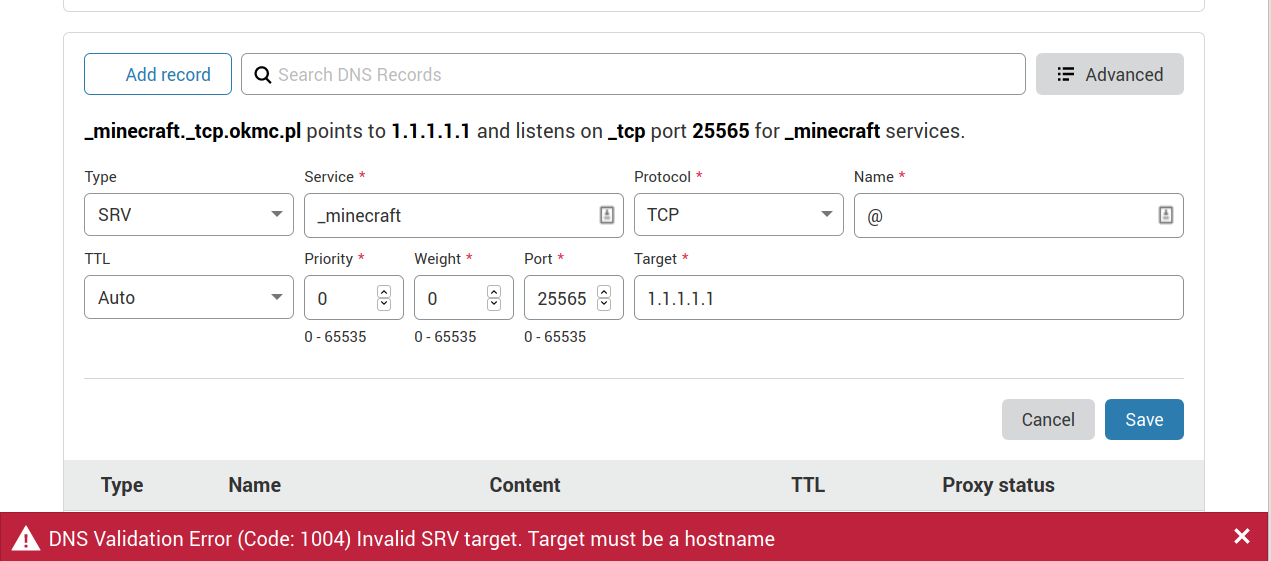Cancel editing the DNS record
1271x561 pixels.
[x=1048, y=420]
